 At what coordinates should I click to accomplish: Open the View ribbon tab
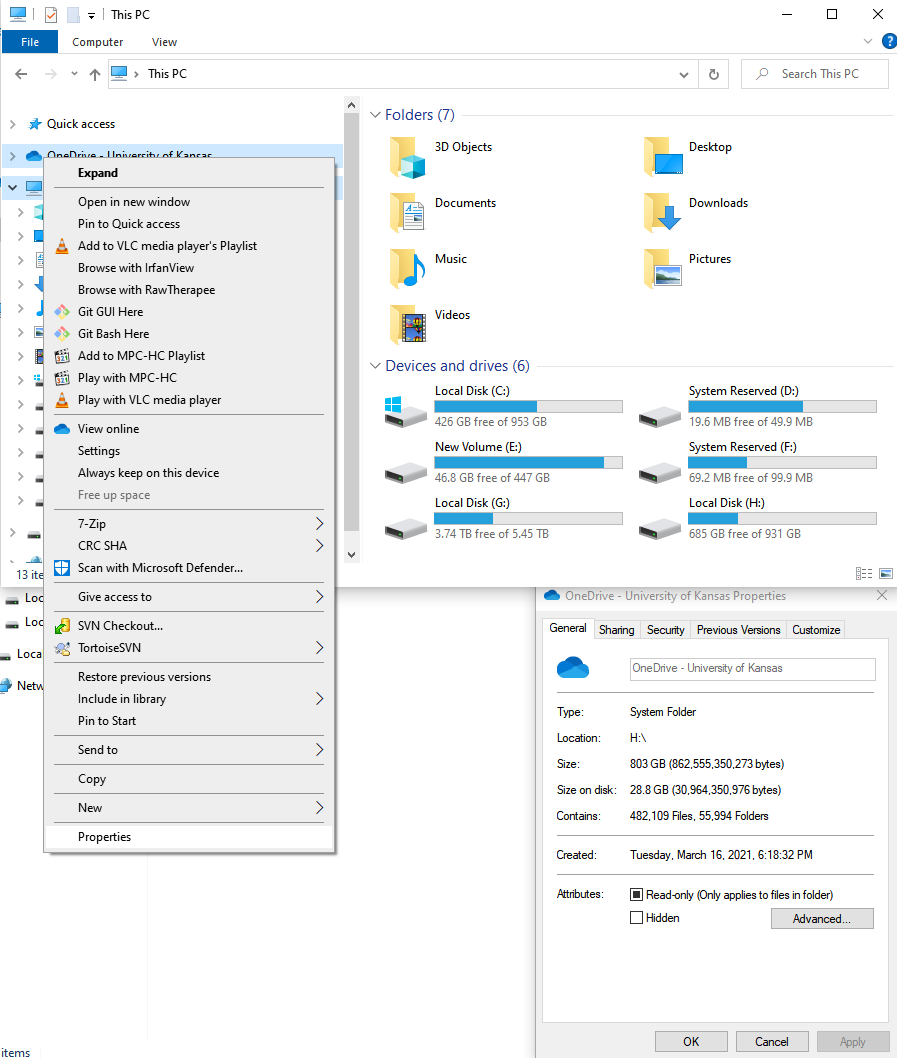[x=164, y=42]
